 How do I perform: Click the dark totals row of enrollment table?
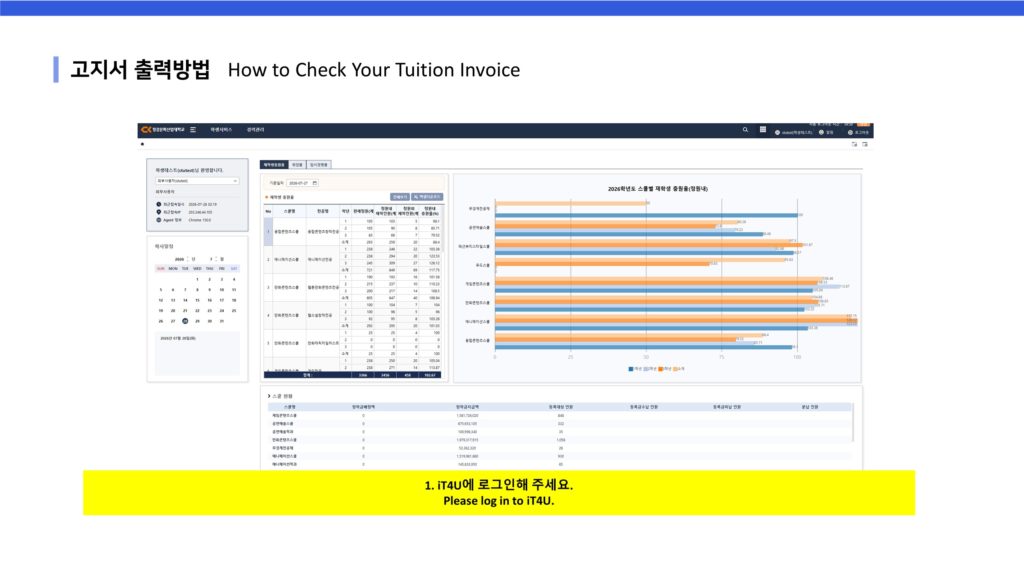tap(353, 376)
